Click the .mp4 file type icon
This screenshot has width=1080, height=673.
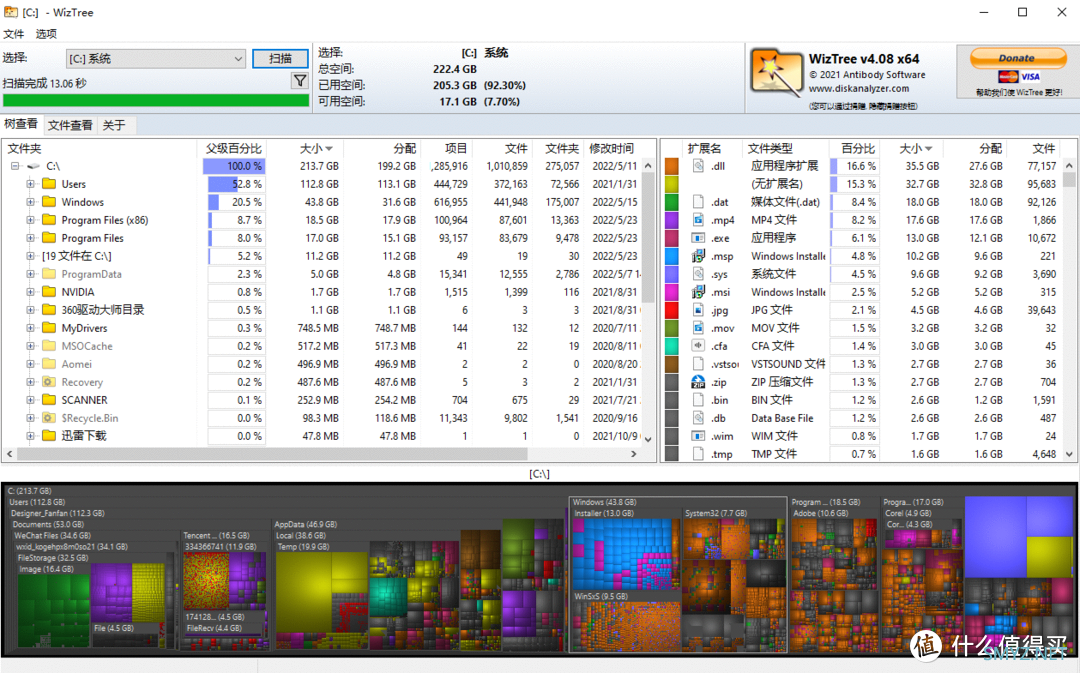(x=698, y=220)
